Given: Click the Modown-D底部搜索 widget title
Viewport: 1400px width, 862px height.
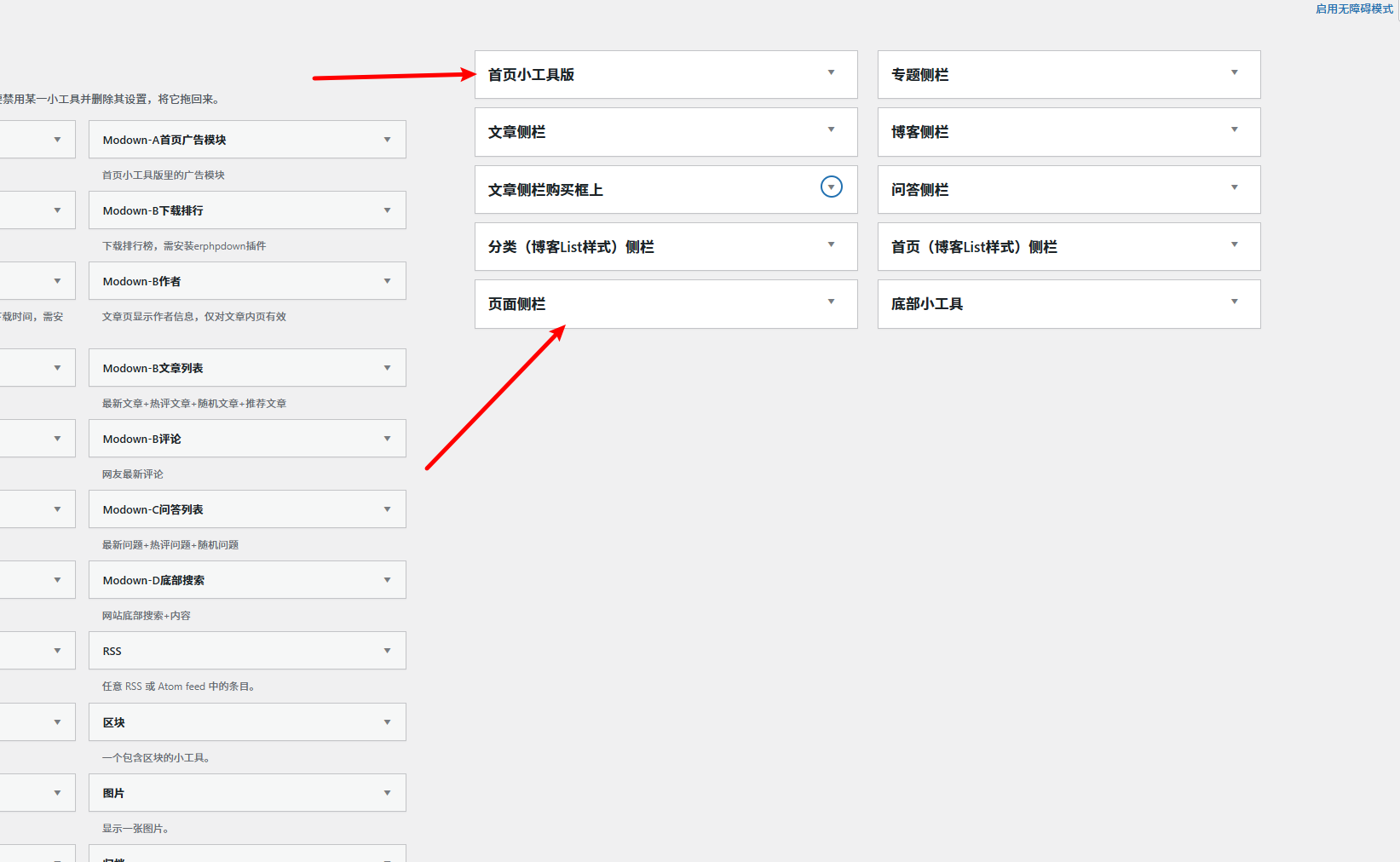Looking at the screenshot, I should click(153, 580).
